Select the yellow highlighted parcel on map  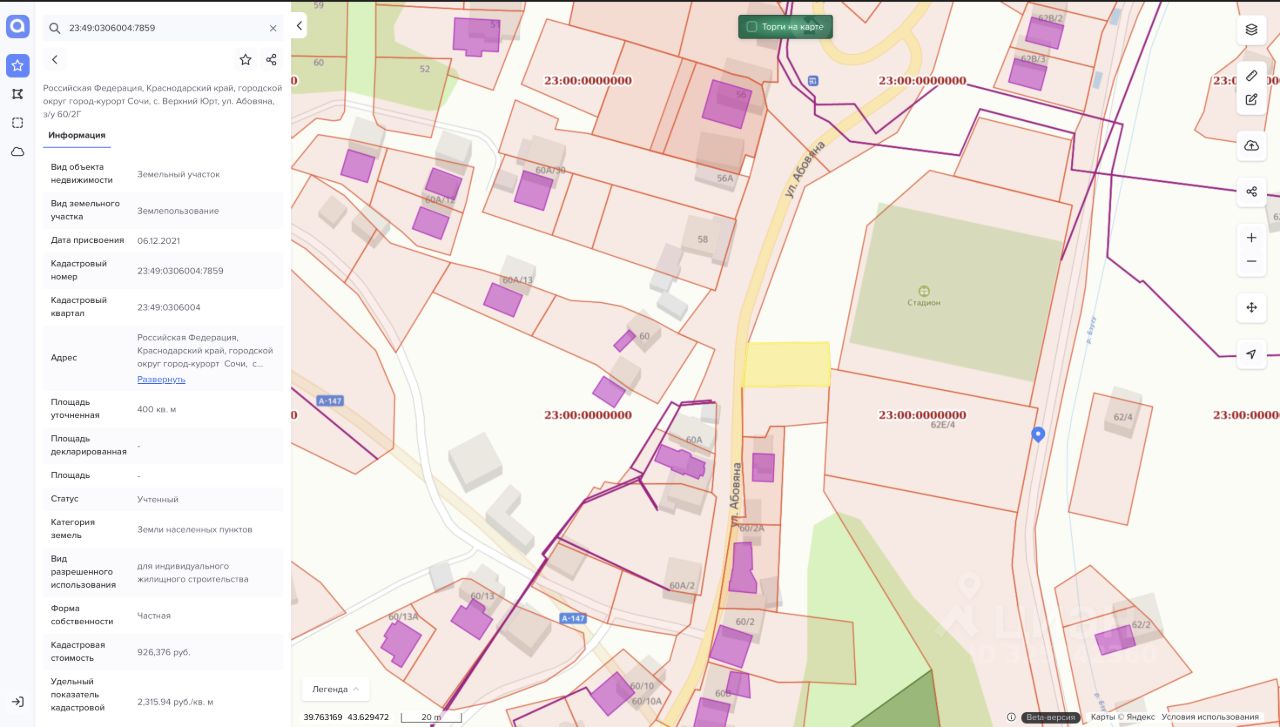[787, 364]
